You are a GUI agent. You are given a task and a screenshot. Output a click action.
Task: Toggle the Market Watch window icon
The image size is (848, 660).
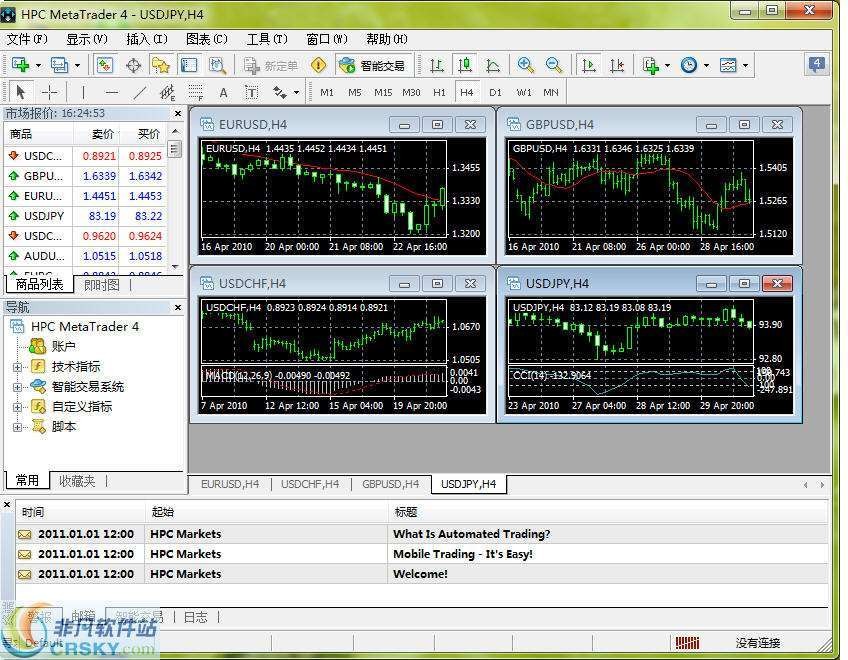point(104,65)
